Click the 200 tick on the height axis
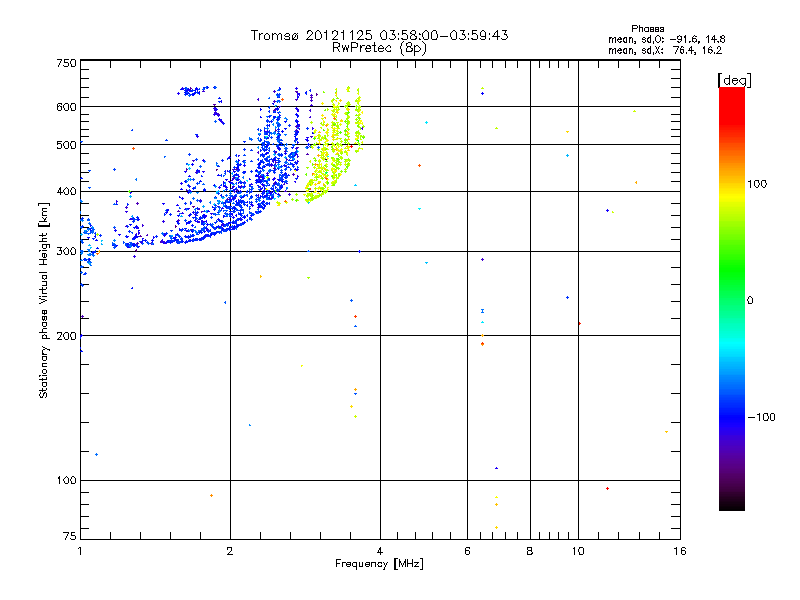 pos(66,336)
